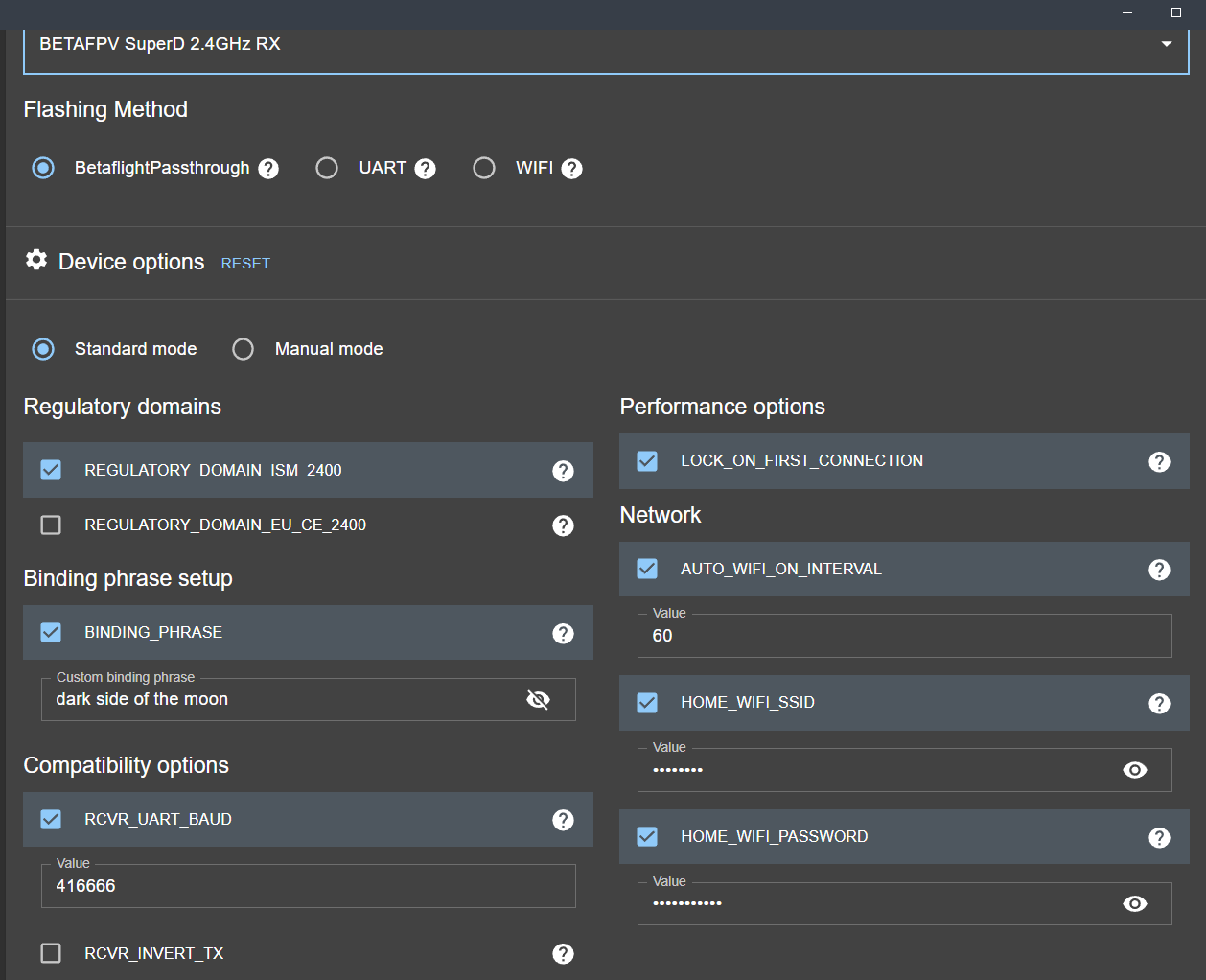This screenshot has height=980, width=1206.
Task: View help for BINDING_PHRASE option
Action: (564, 634)
